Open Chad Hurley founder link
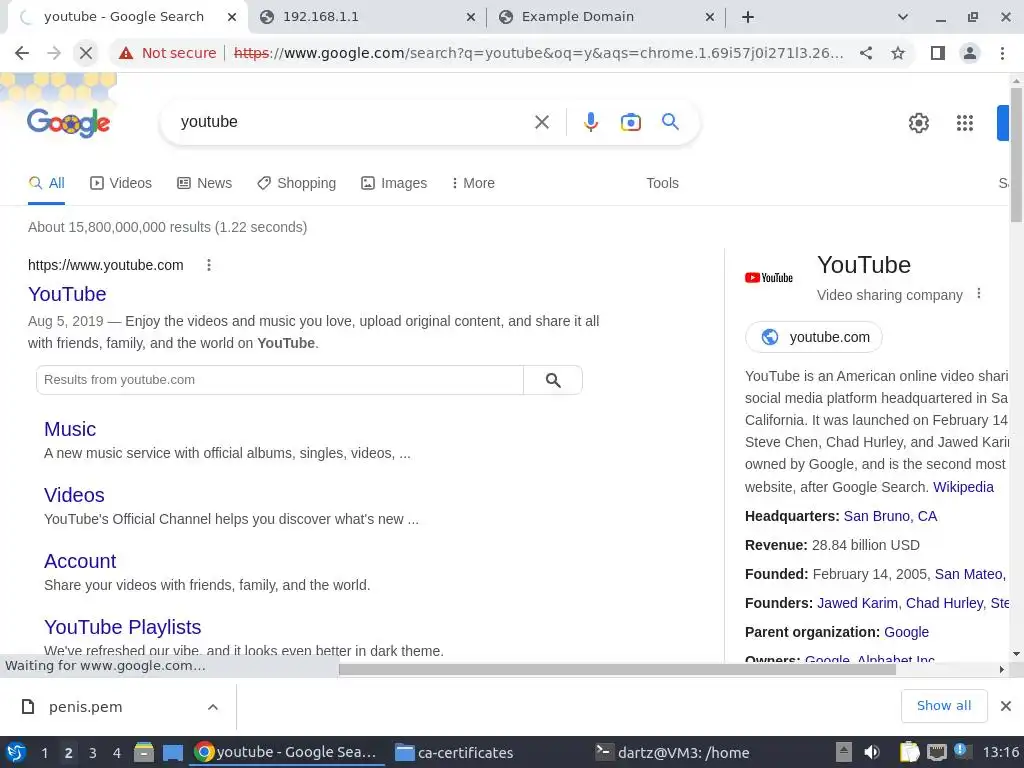The image size is (1024, 768). pos(944,603)
